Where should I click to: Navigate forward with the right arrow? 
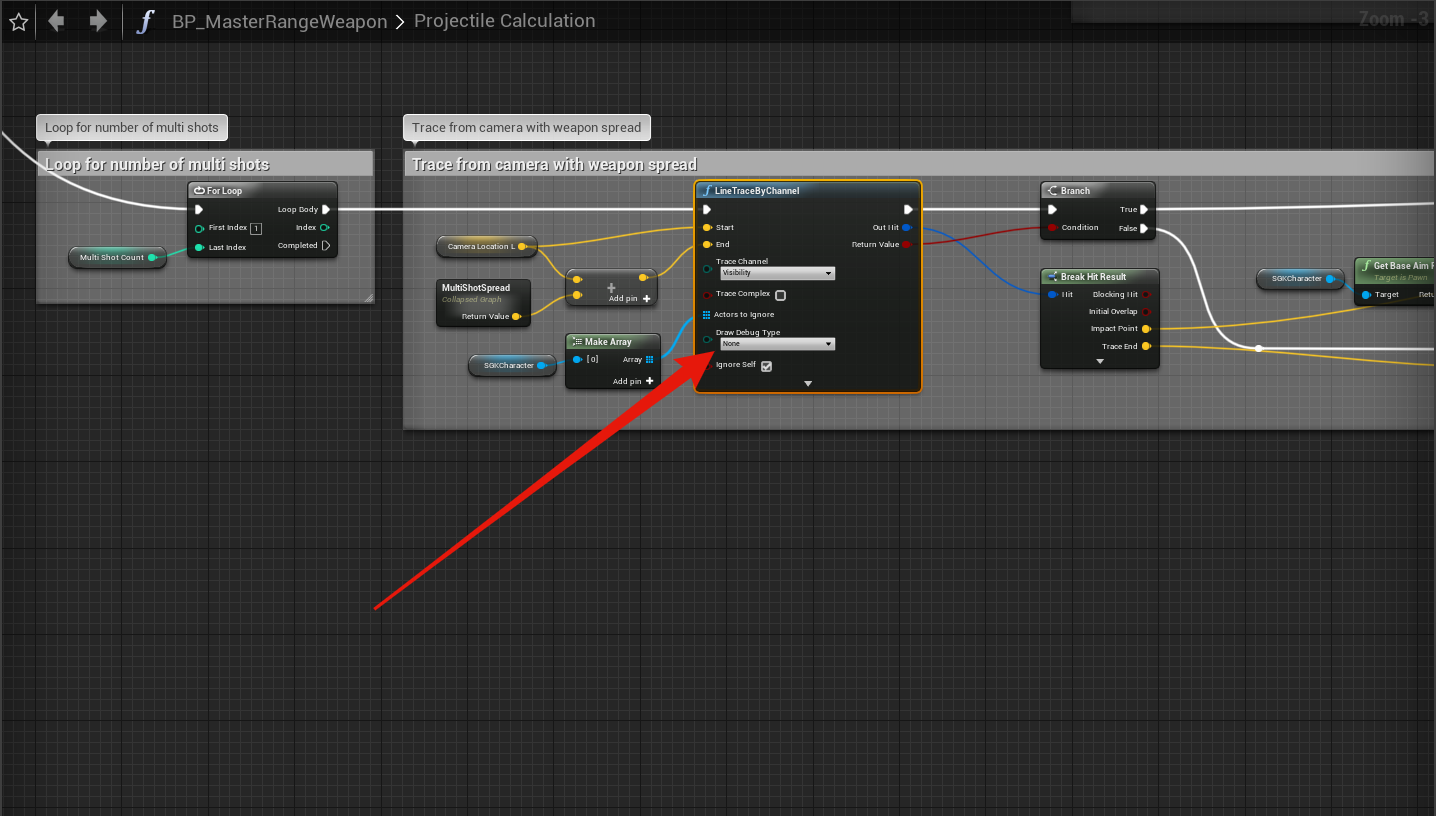[98, 21]
